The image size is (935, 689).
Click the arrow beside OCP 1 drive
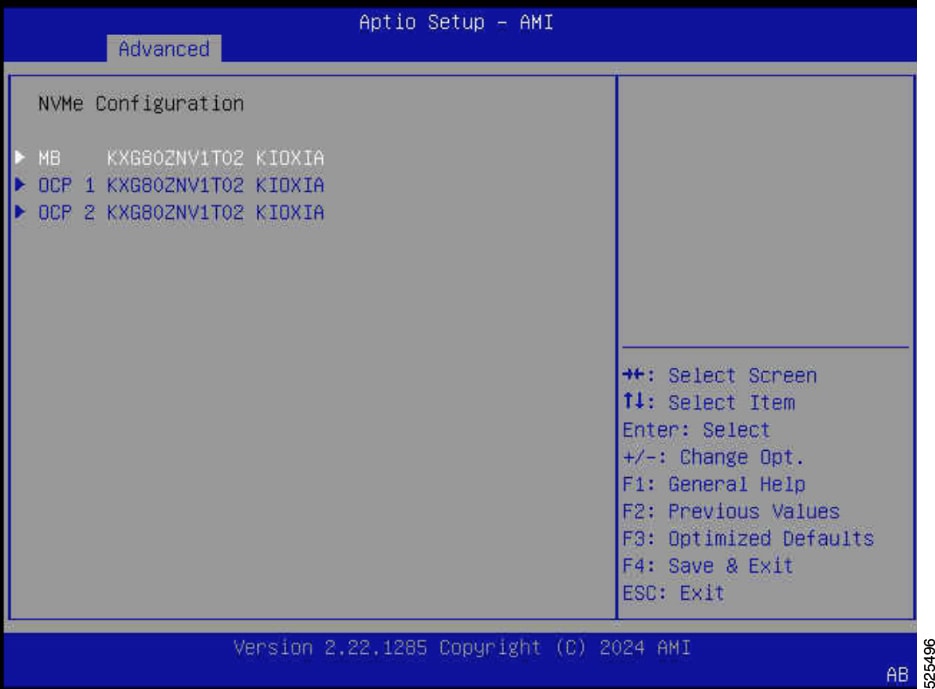[x=20, y=184]
